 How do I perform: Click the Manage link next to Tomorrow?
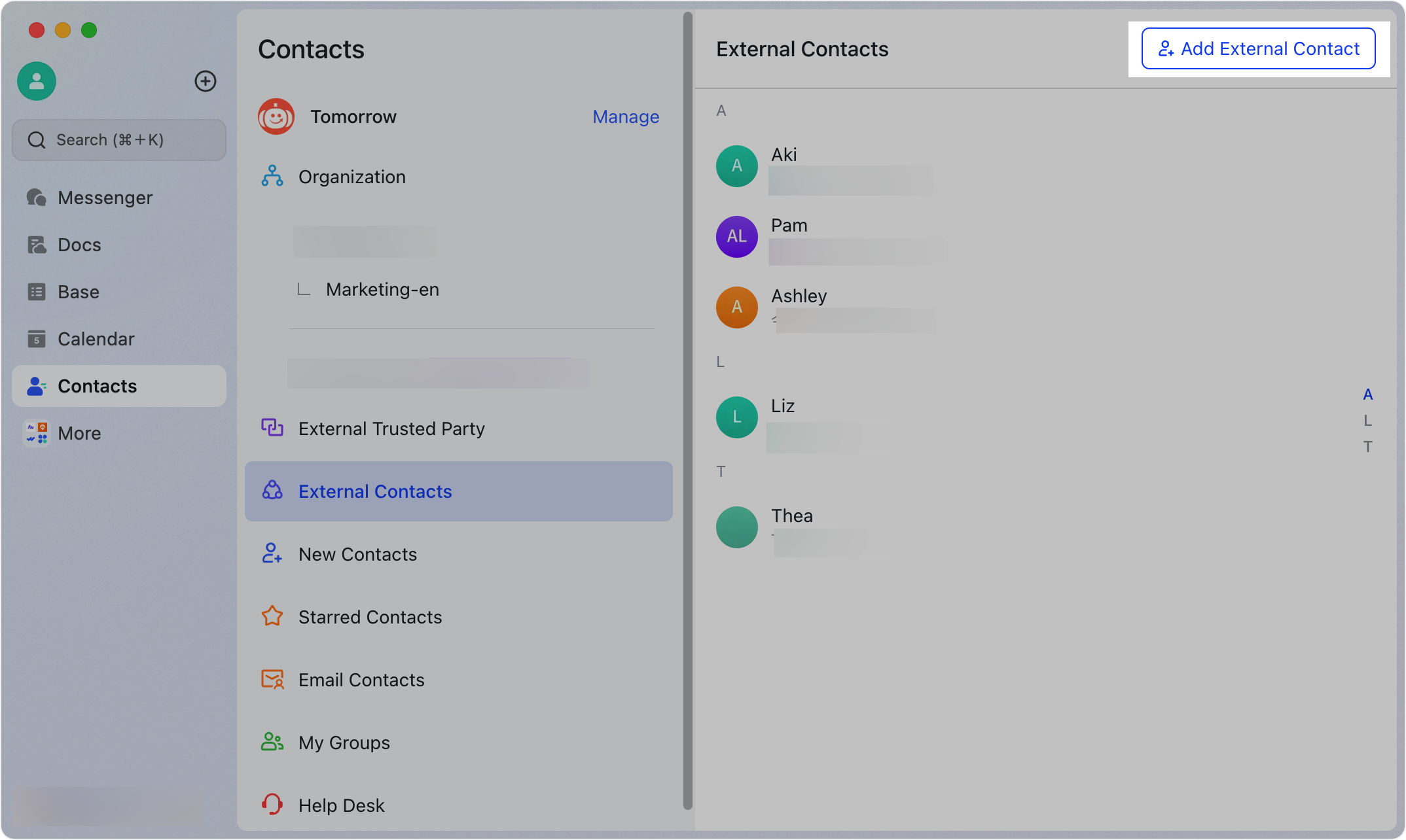tap(625, 116)
